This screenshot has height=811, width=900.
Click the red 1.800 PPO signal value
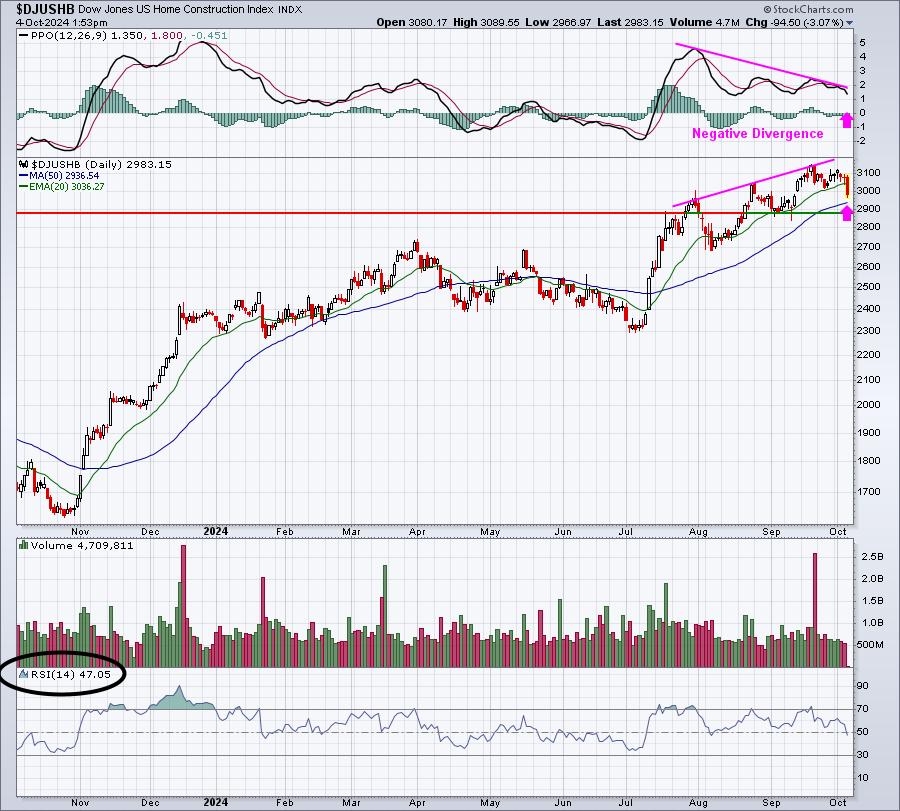click(x=166, y=36)
